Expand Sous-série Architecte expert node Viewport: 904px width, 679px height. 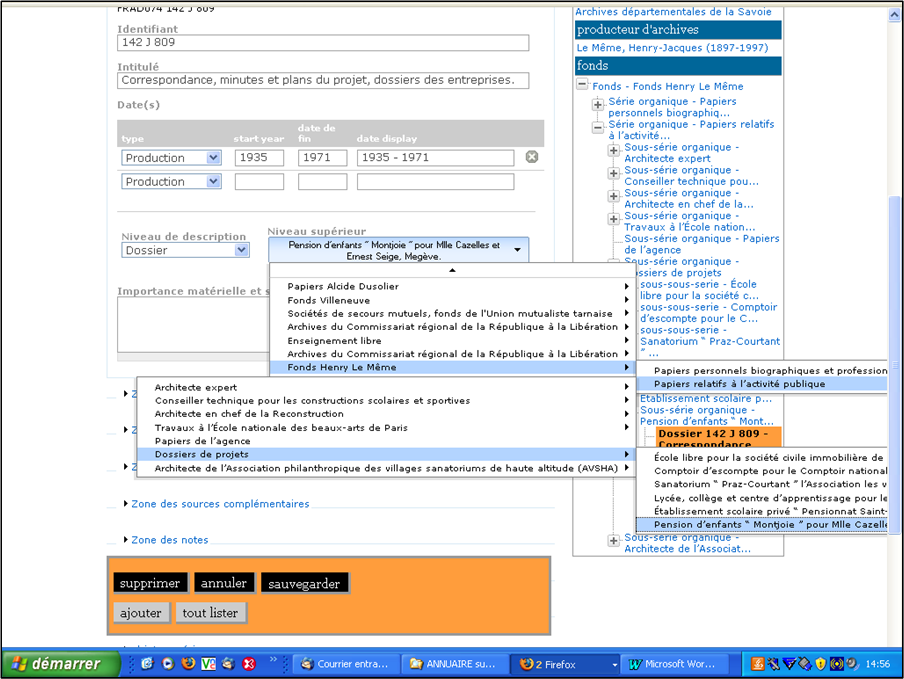pos(613,150)
